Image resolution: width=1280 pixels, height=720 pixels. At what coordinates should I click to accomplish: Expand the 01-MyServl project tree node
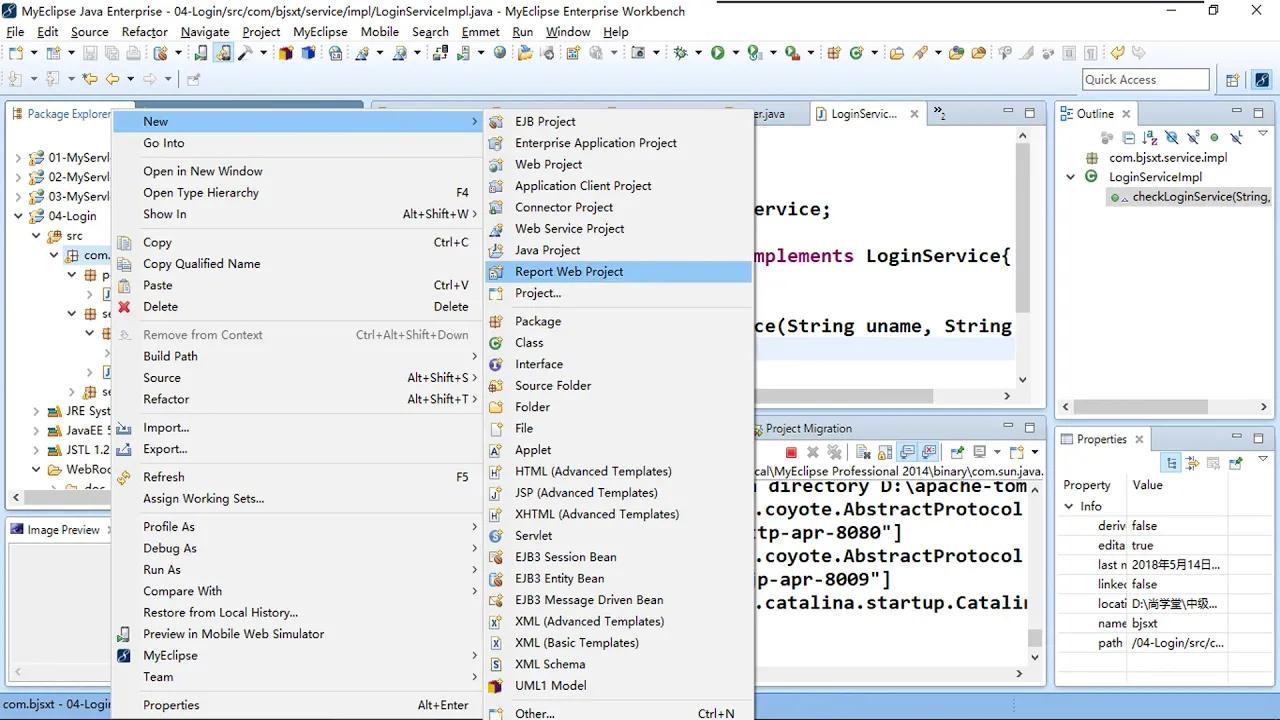[18, 158]
